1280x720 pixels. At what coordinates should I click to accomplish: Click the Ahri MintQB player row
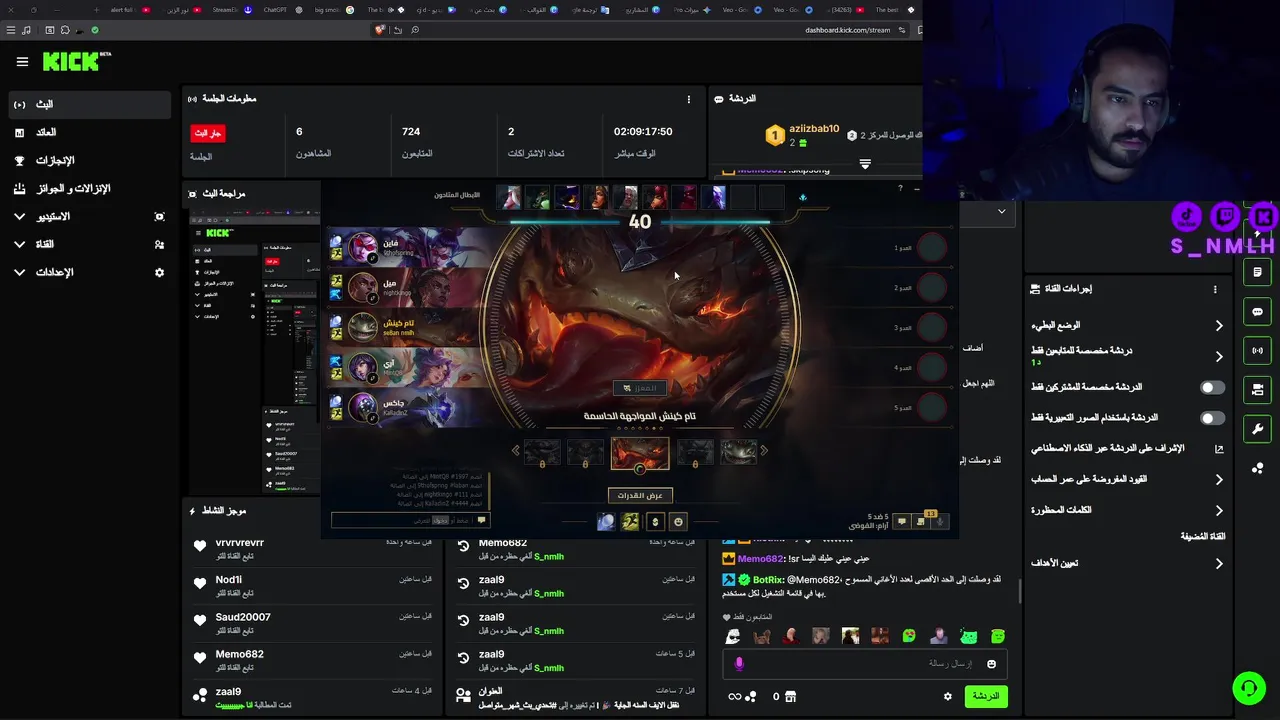click(408, 367)
